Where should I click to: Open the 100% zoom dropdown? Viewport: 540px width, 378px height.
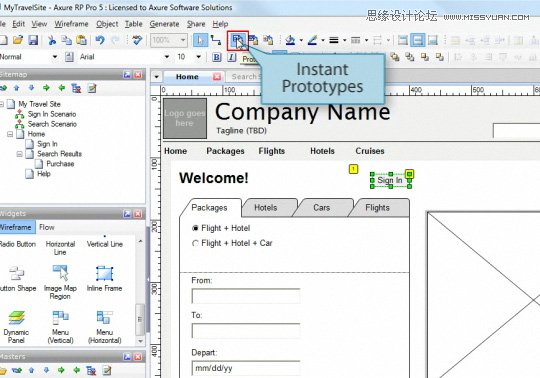[183, 40]
